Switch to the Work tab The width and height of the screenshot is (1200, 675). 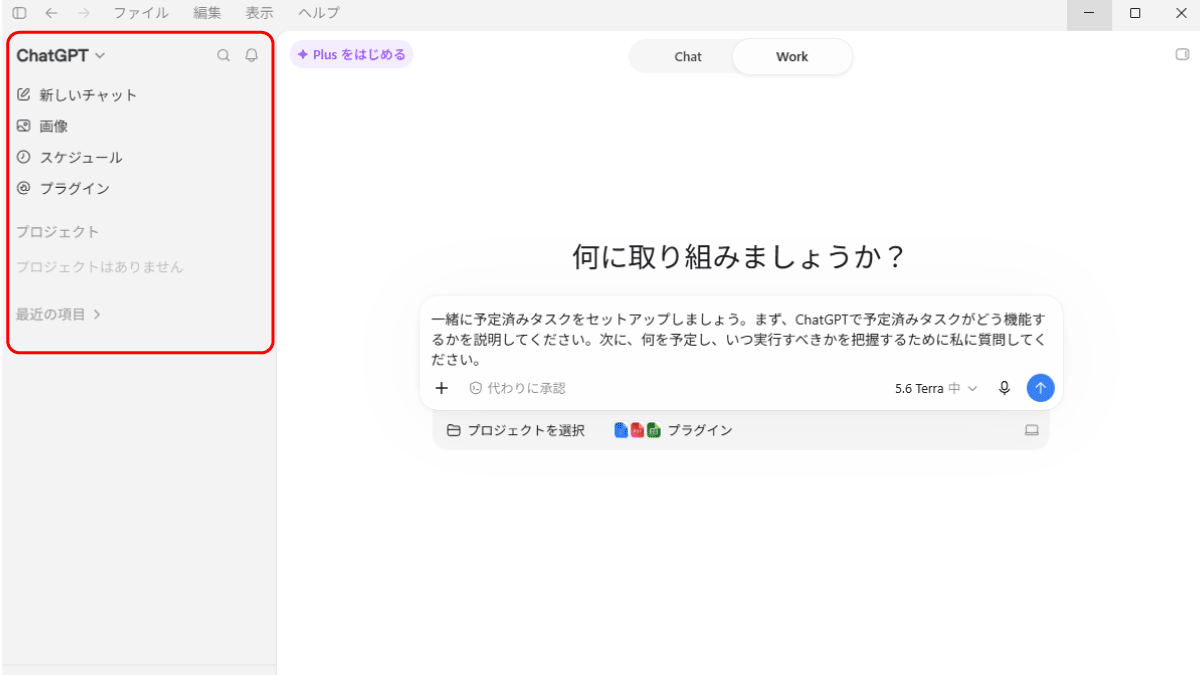coord(792,57)
